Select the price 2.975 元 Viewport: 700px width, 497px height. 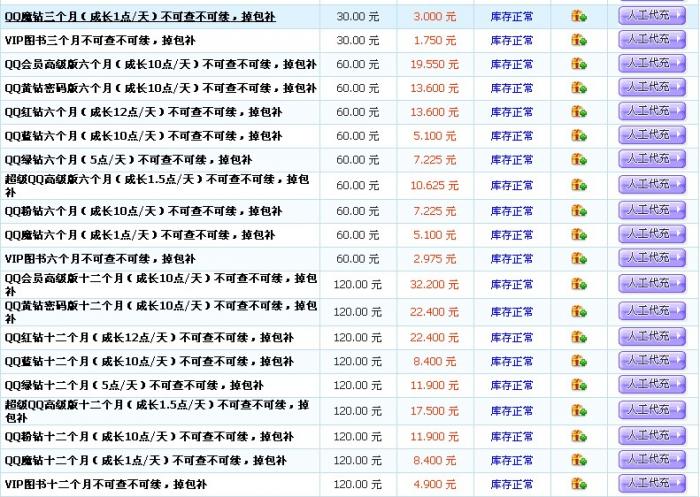coord(434,259)
